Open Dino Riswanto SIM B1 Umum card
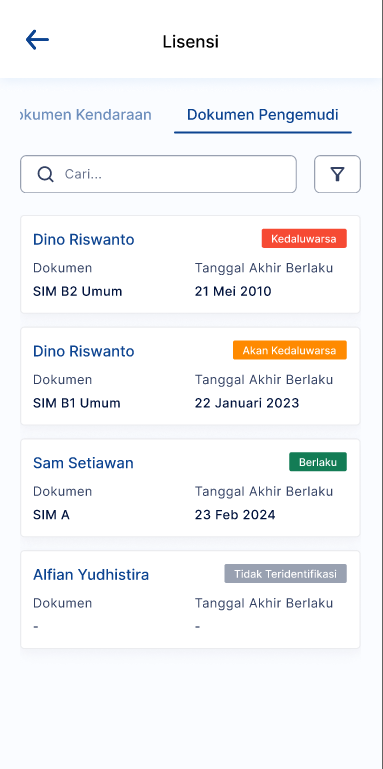Viewport: 383px width, 769px height. tap(190, 376)
